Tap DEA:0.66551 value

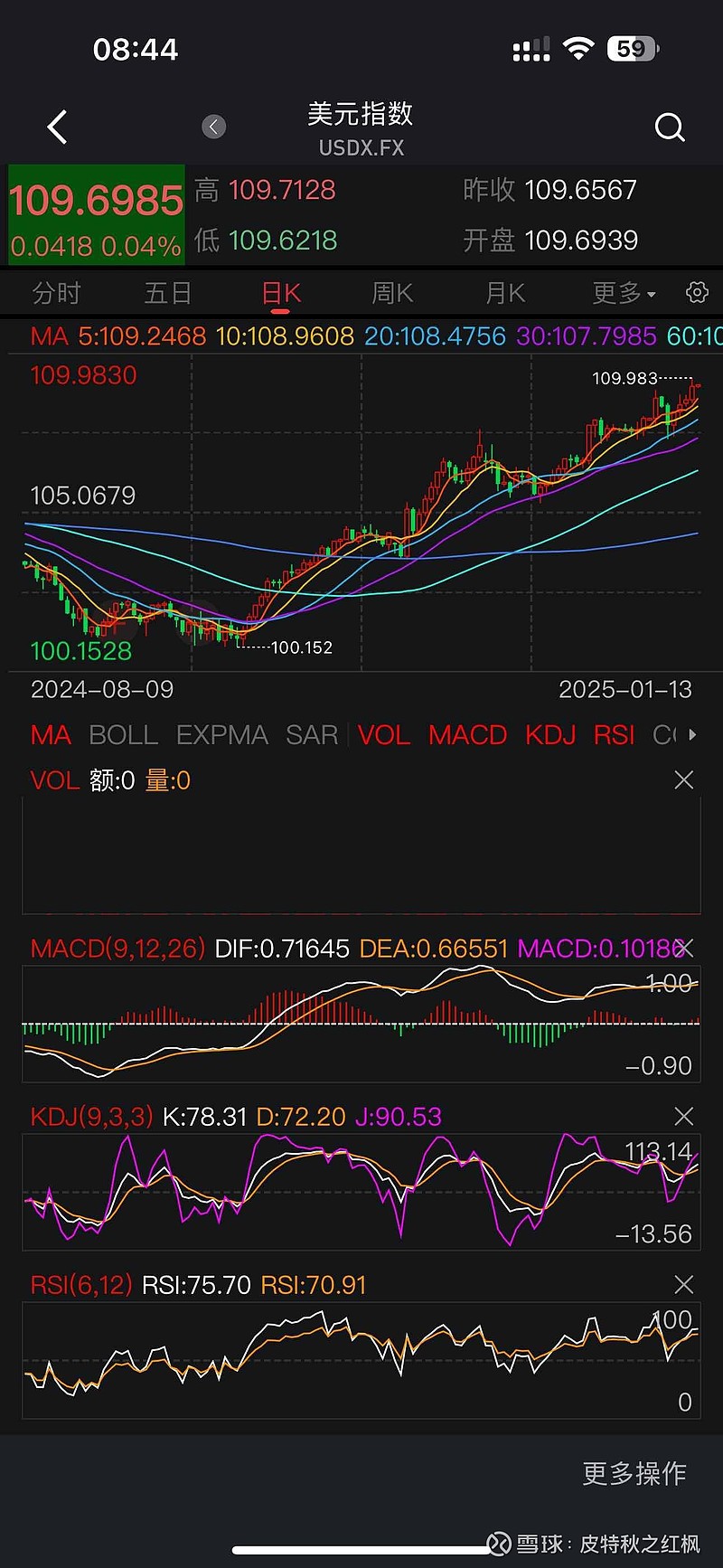[x=434, y=948]
